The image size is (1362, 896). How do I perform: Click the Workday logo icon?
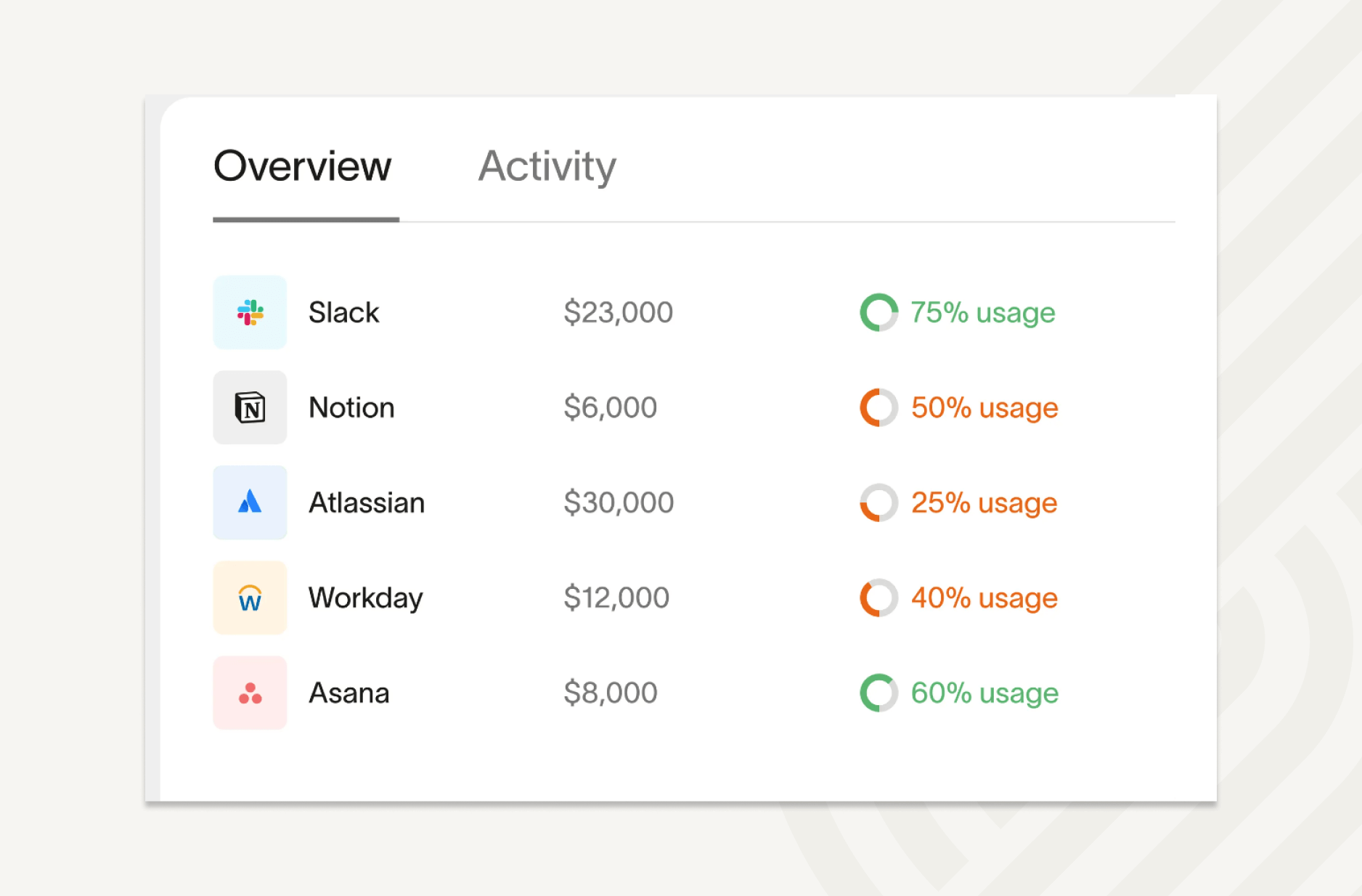[250, 598]
